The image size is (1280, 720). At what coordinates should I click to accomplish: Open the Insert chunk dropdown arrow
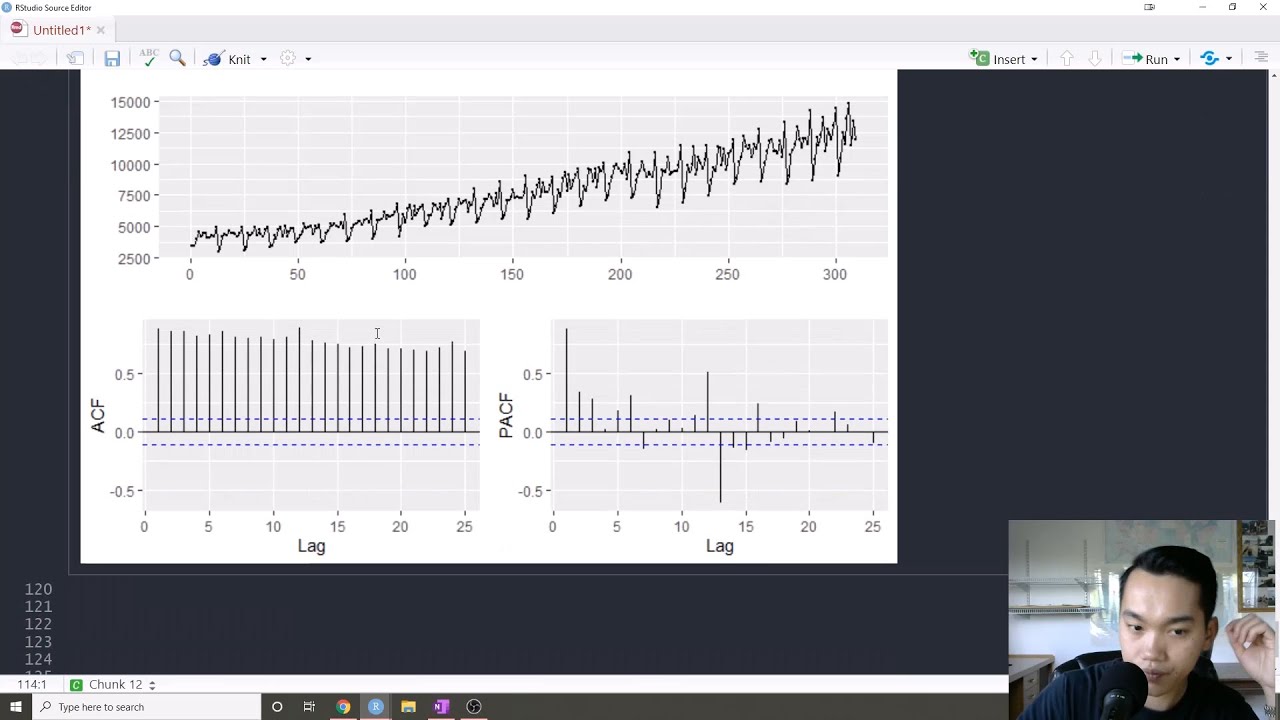point(1034,59)
